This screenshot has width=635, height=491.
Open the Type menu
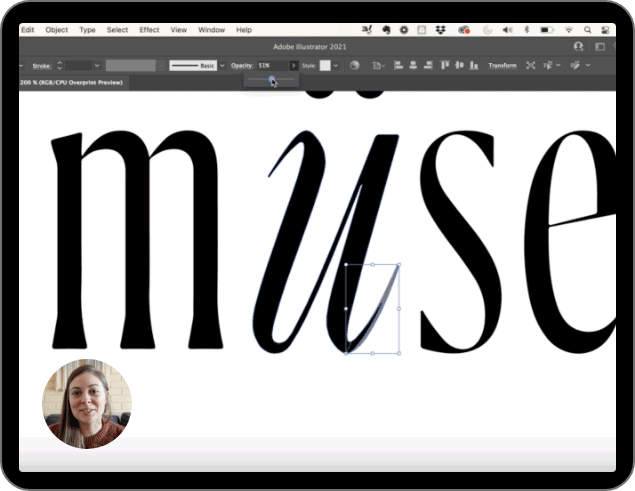pos(87,30)
